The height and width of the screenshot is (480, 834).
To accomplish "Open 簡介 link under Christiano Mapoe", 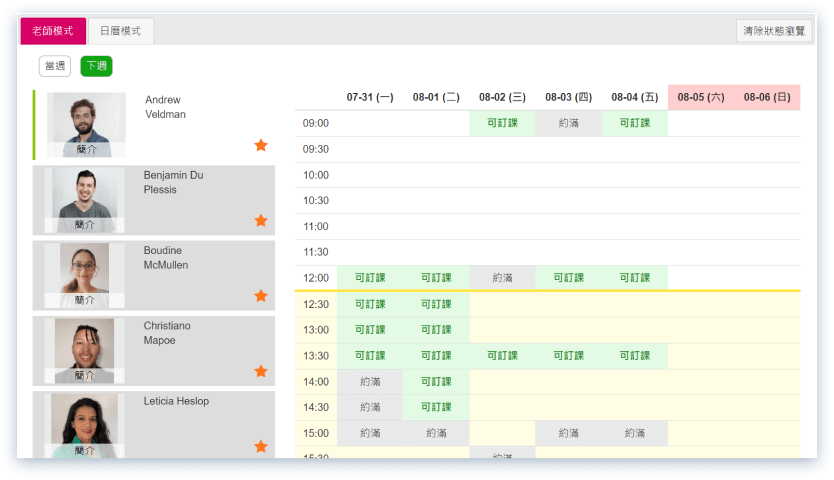I will pyautogui.click(x=85, y=375).
